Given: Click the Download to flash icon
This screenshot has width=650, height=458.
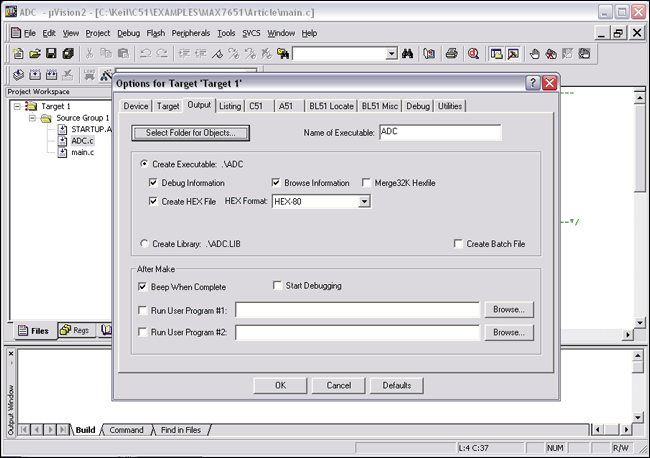Looking at the screenshot, I should click(89, 75).
